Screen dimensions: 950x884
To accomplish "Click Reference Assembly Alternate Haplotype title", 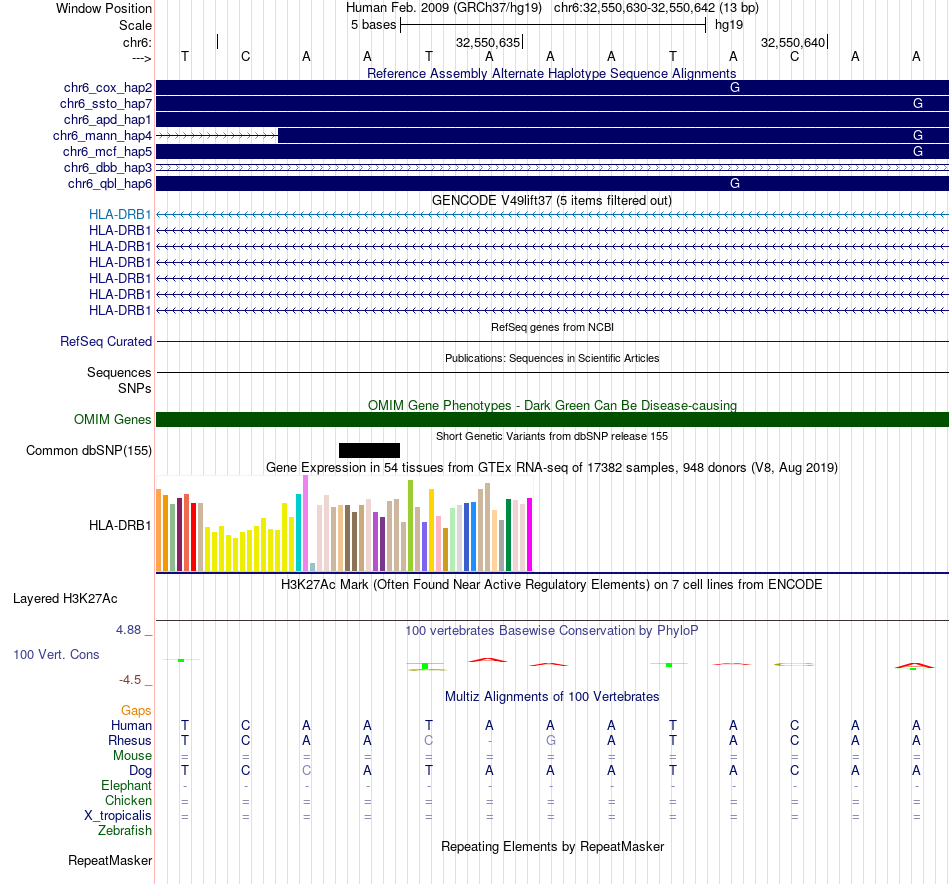I will point(552,73).
